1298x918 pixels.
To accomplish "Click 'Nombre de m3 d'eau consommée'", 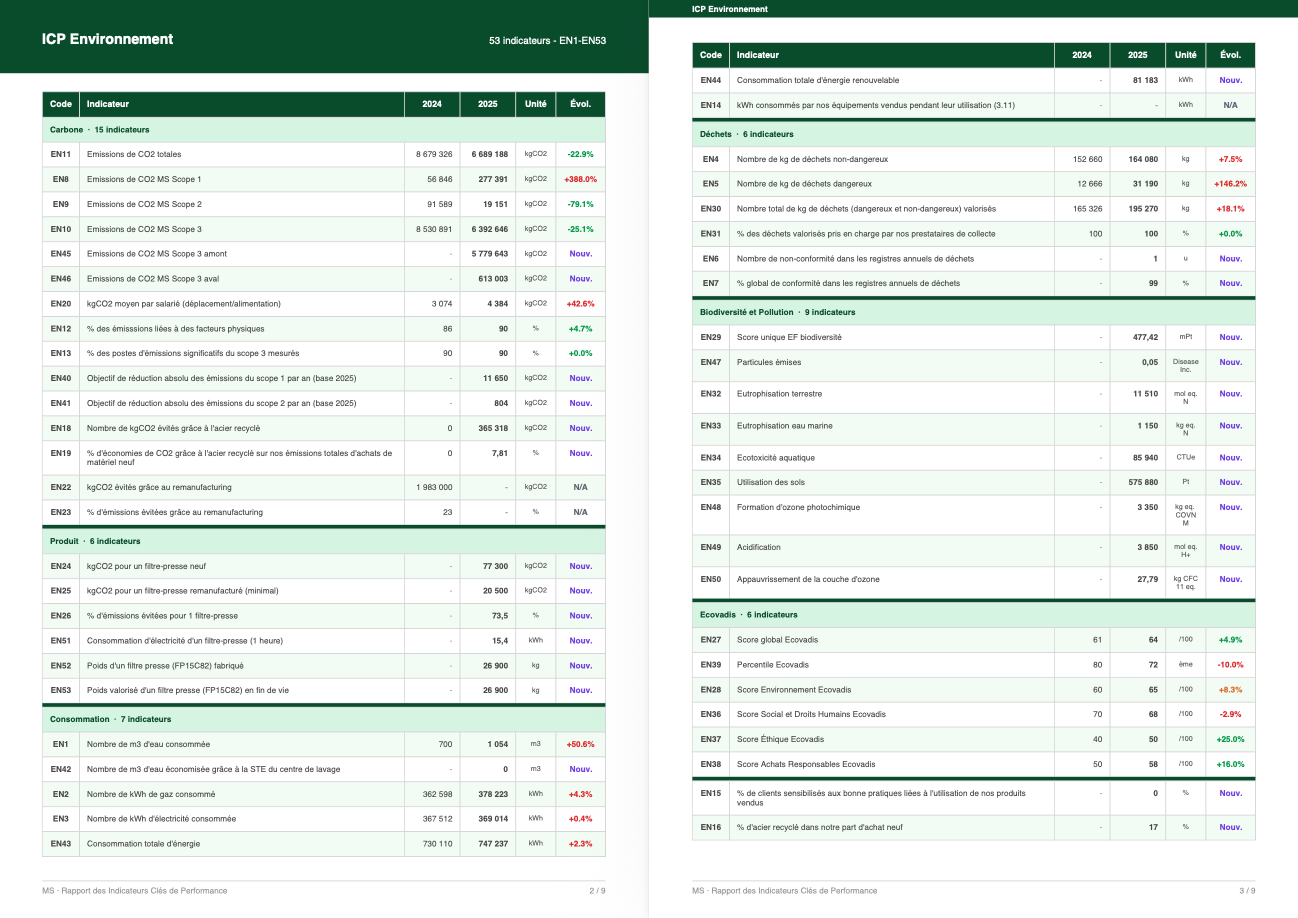I will (149, 744).
